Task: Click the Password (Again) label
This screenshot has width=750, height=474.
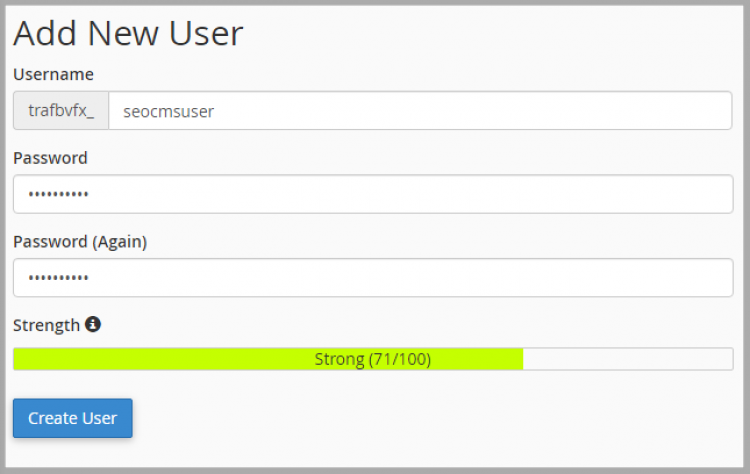Action: [80, 242]
